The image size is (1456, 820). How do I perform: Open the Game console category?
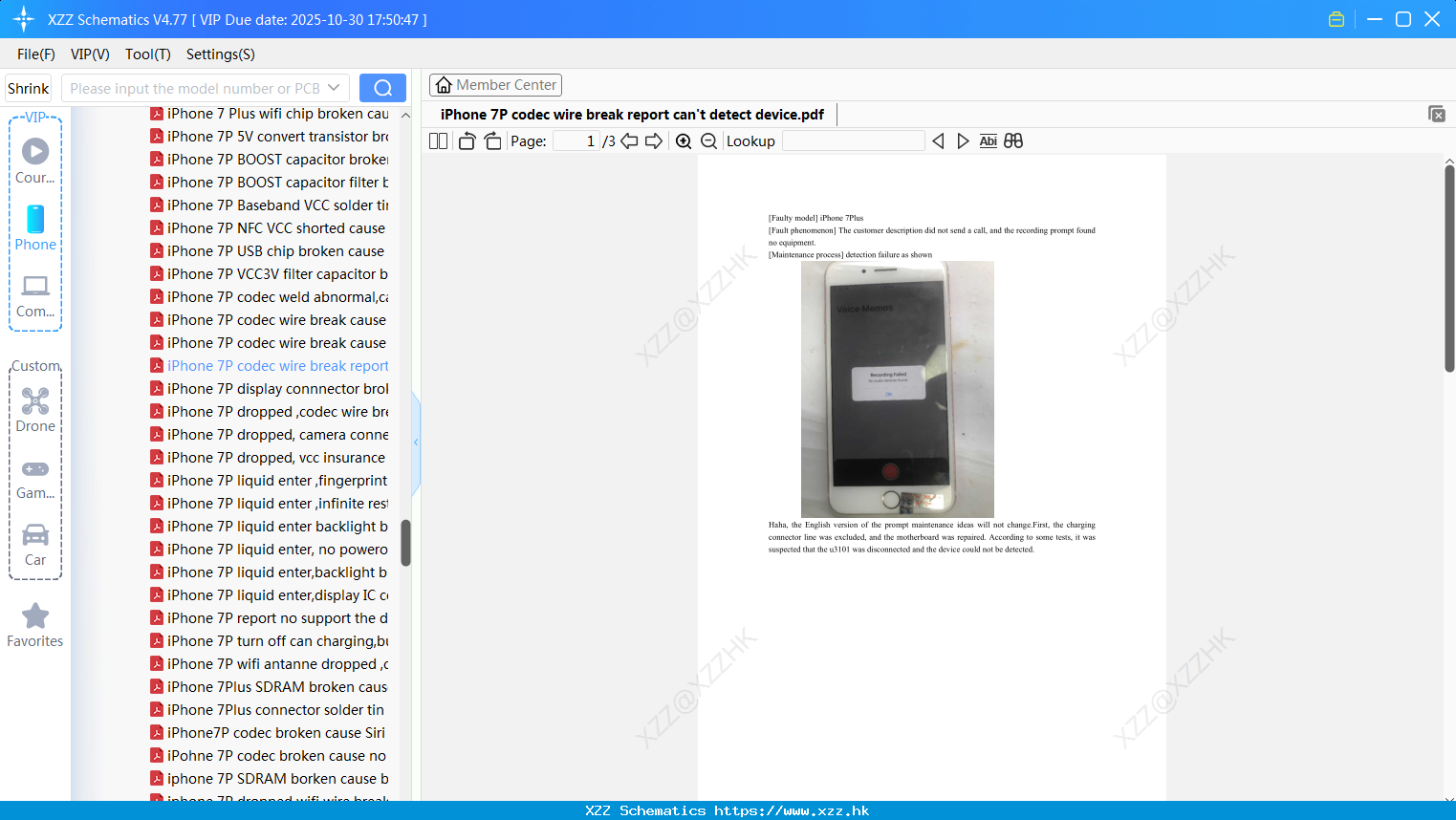click(x=35, y=479)
